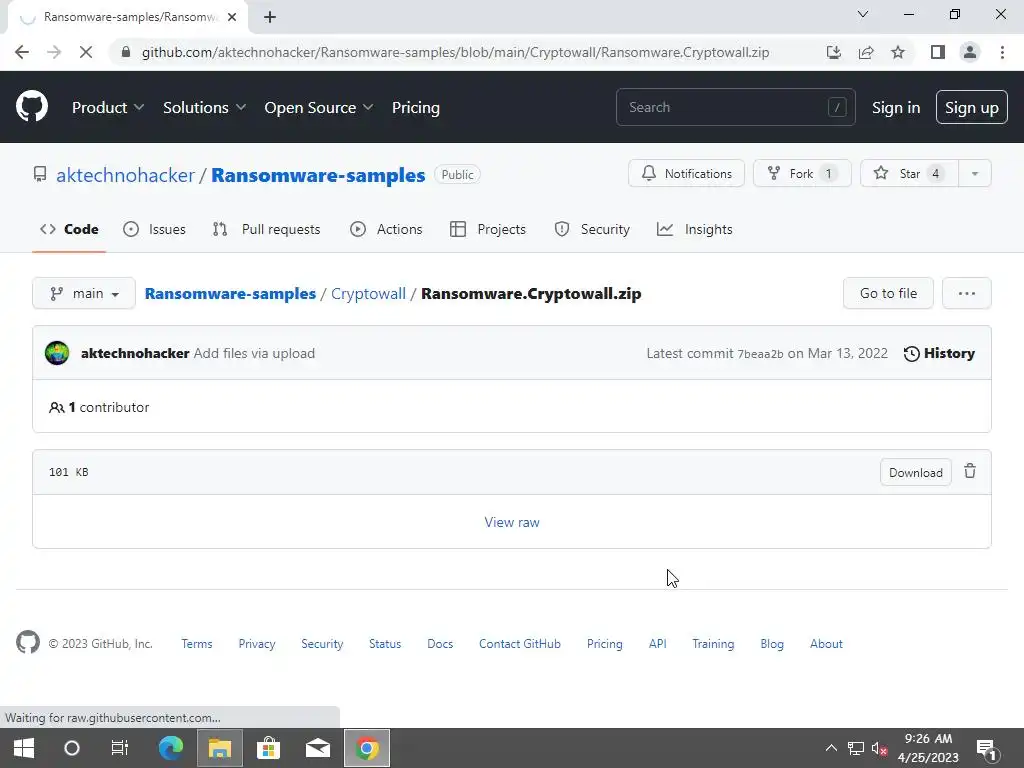This screenshot has width=1024, height=768.
Task: Star the repository
Action: [x=909, y=174]
